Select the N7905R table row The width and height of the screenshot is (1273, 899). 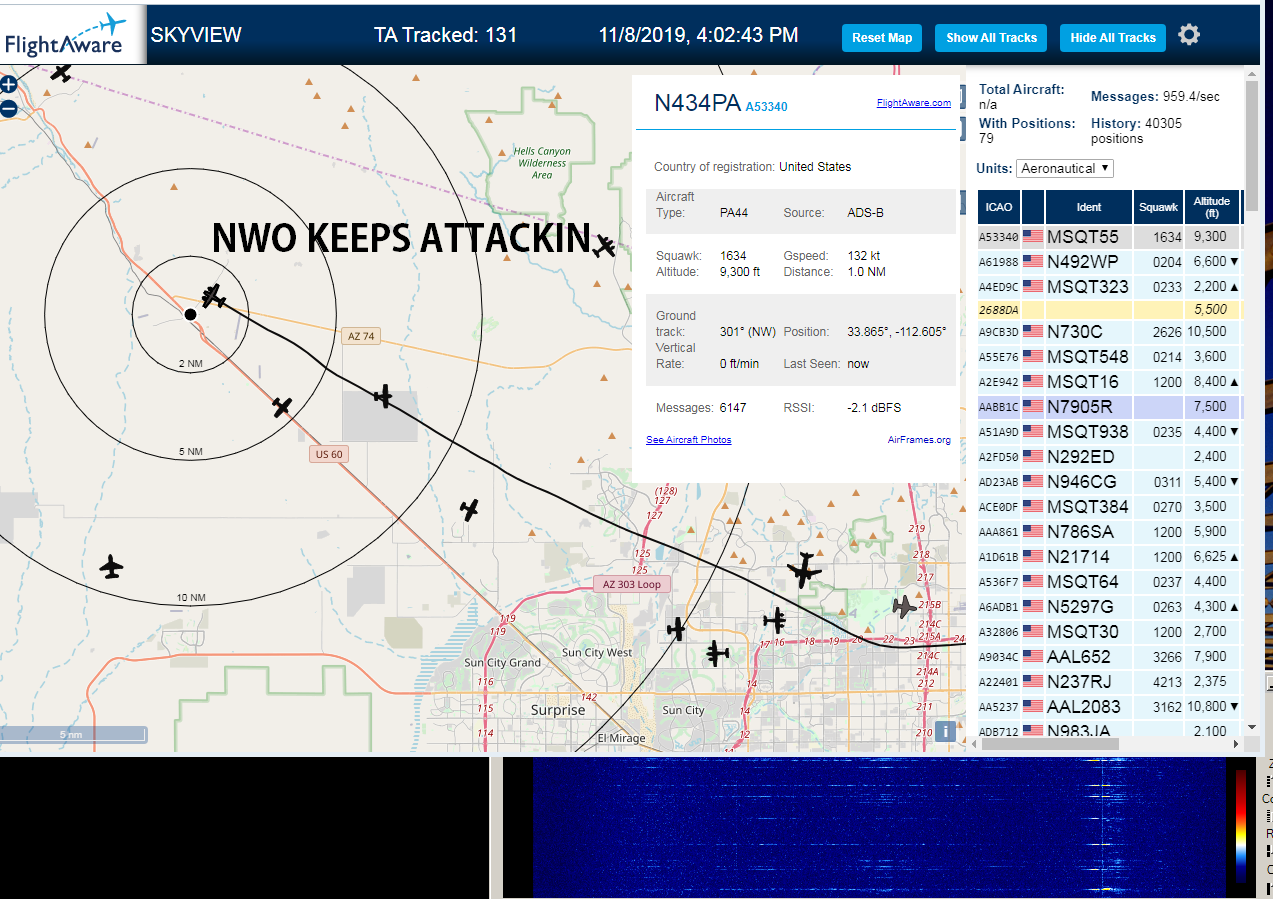1109,407
